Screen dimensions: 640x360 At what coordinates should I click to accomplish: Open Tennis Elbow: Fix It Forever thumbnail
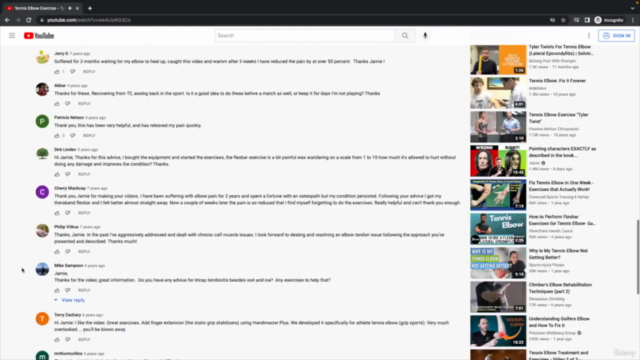click(x=498, y=93)
